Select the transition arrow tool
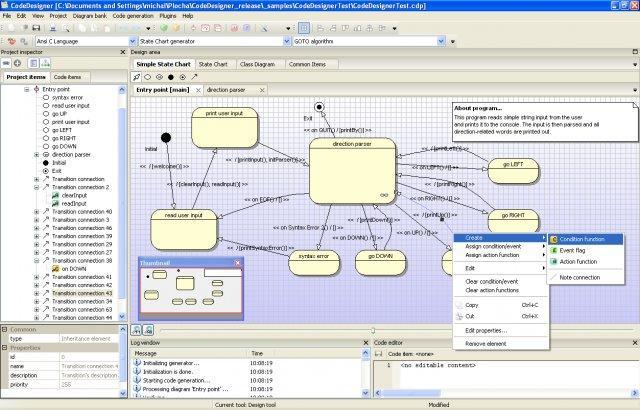The width and height of the screenshot is (640, 410). (x=194, y=77)
